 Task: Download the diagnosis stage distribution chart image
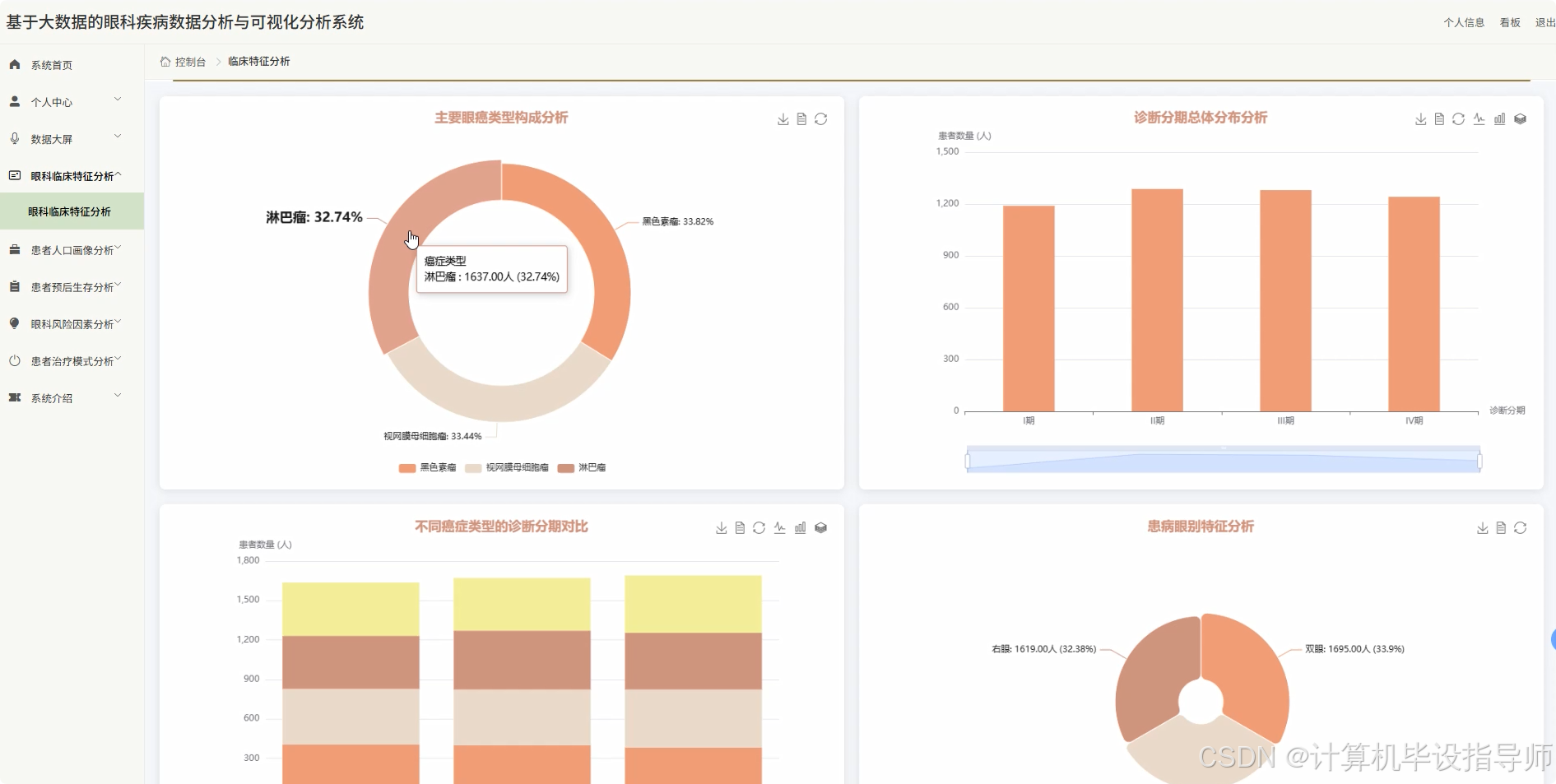coord(1420,119)
